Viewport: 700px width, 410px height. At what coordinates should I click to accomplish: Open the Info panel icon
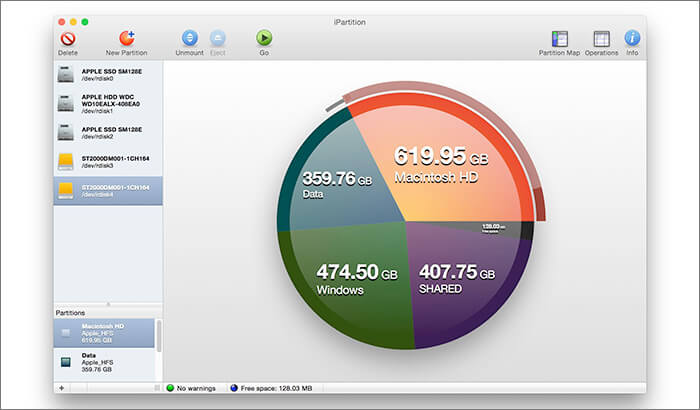click(x=632, y=38)
